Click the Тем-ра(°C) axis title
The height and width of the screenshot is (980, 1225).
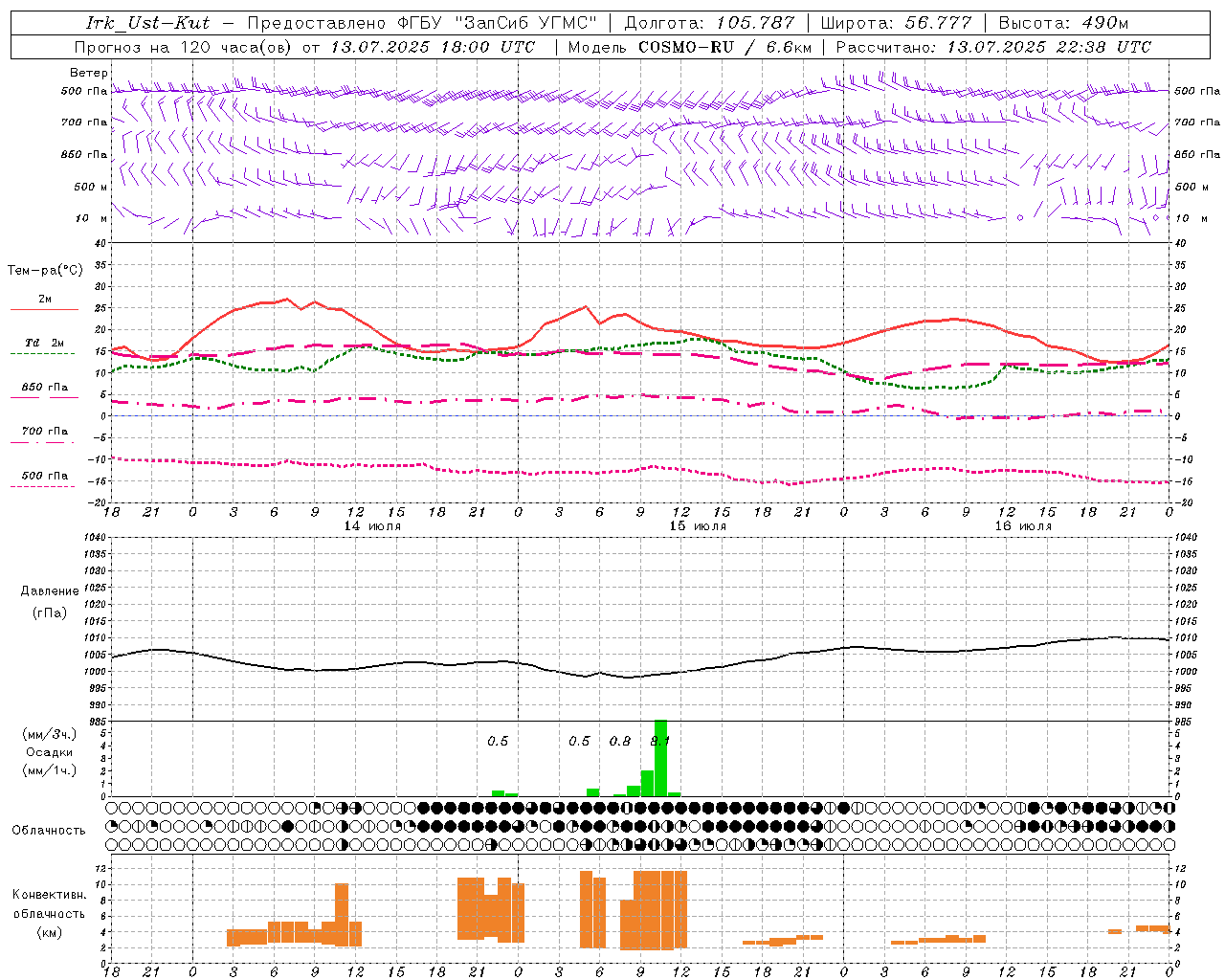pyautogui.click(x=45, y=271)
